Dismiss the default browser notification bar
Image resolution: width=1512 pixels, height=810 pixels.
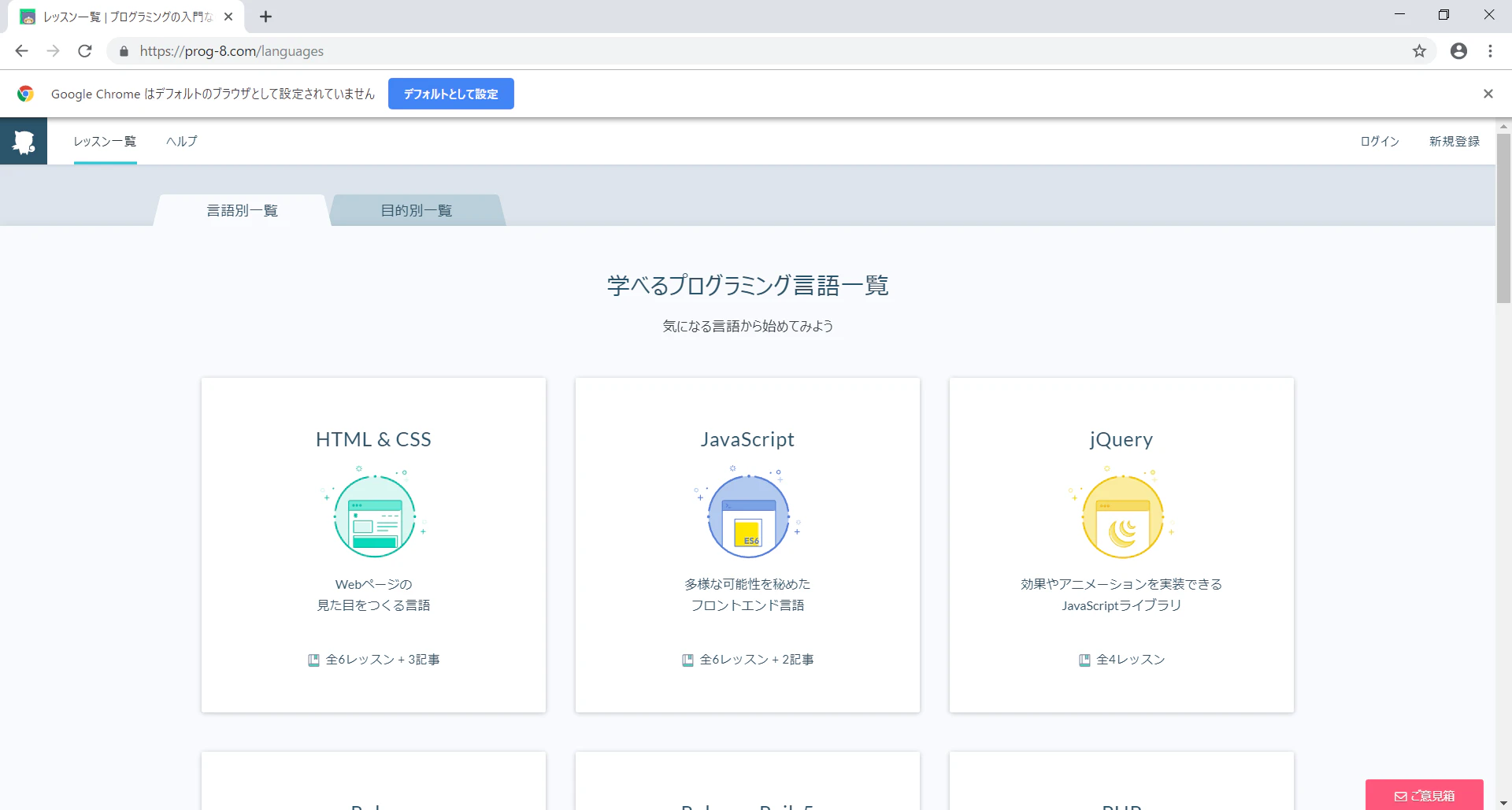pyautogui.click(x=1488, y=94)
